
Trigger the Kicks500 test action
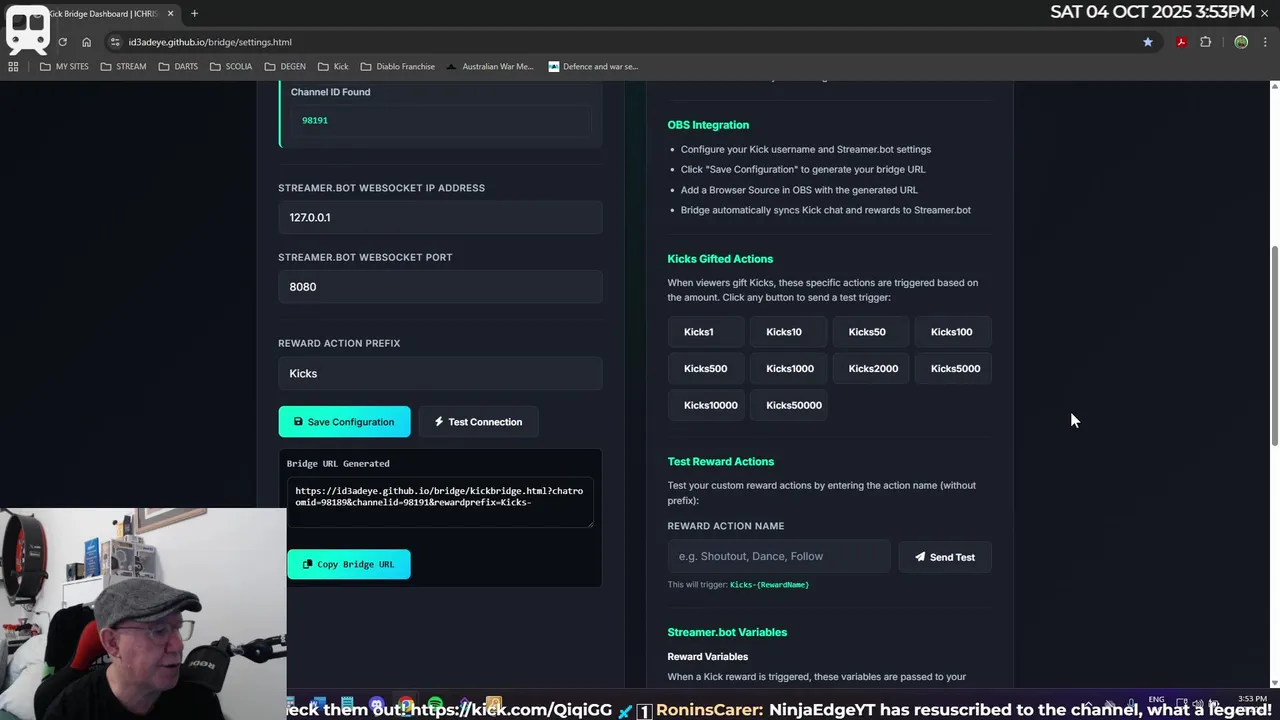[x=706, y=368]
